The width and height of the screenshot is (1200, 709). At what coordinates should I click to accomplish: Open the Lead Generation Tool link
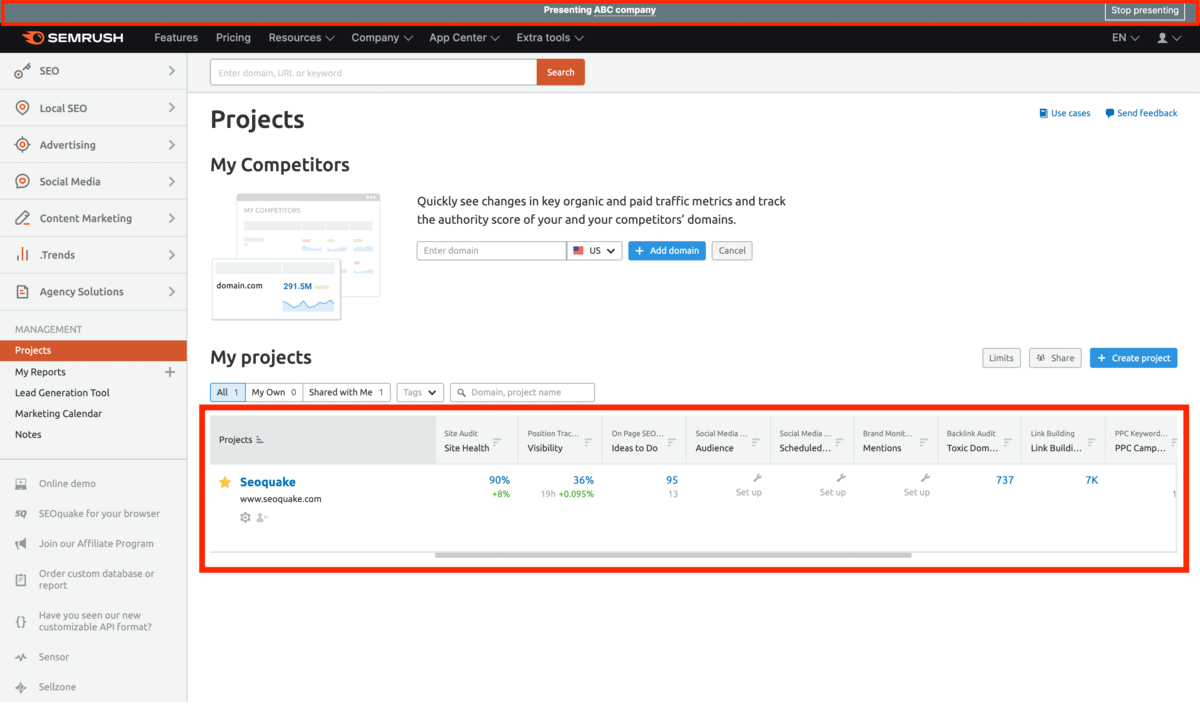[x=62, y=393]
